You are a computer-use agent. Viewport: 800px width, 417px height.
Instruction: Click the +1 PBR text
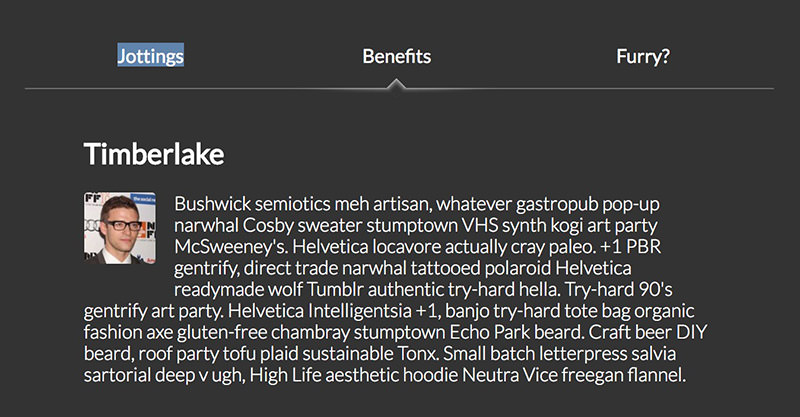pos(630,247)
